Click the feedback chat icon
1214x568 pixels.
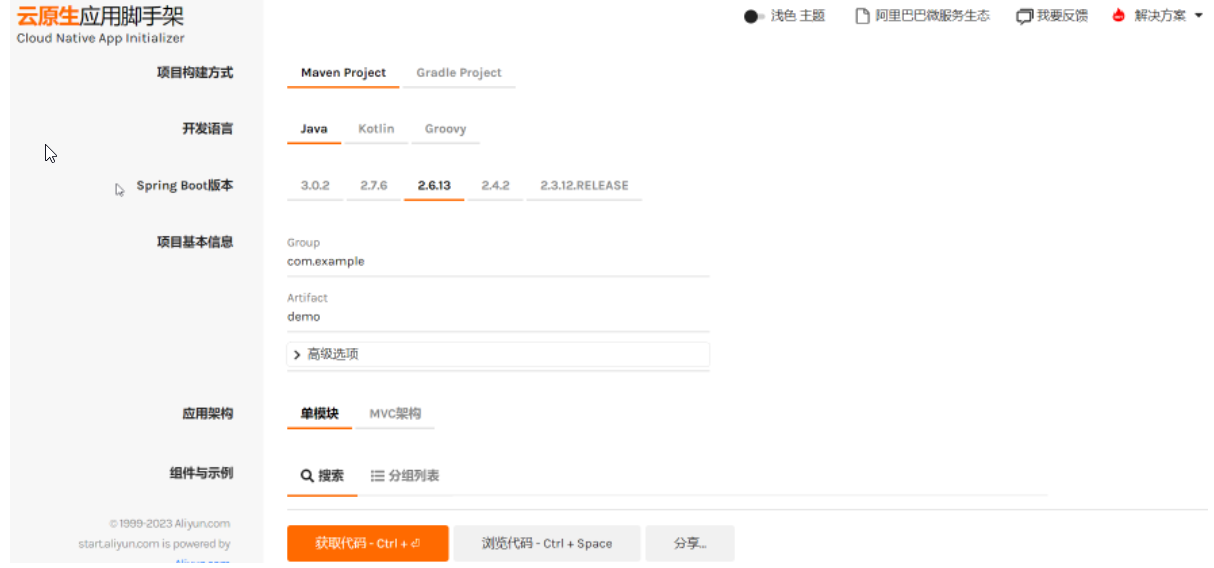pos(1024,17)
